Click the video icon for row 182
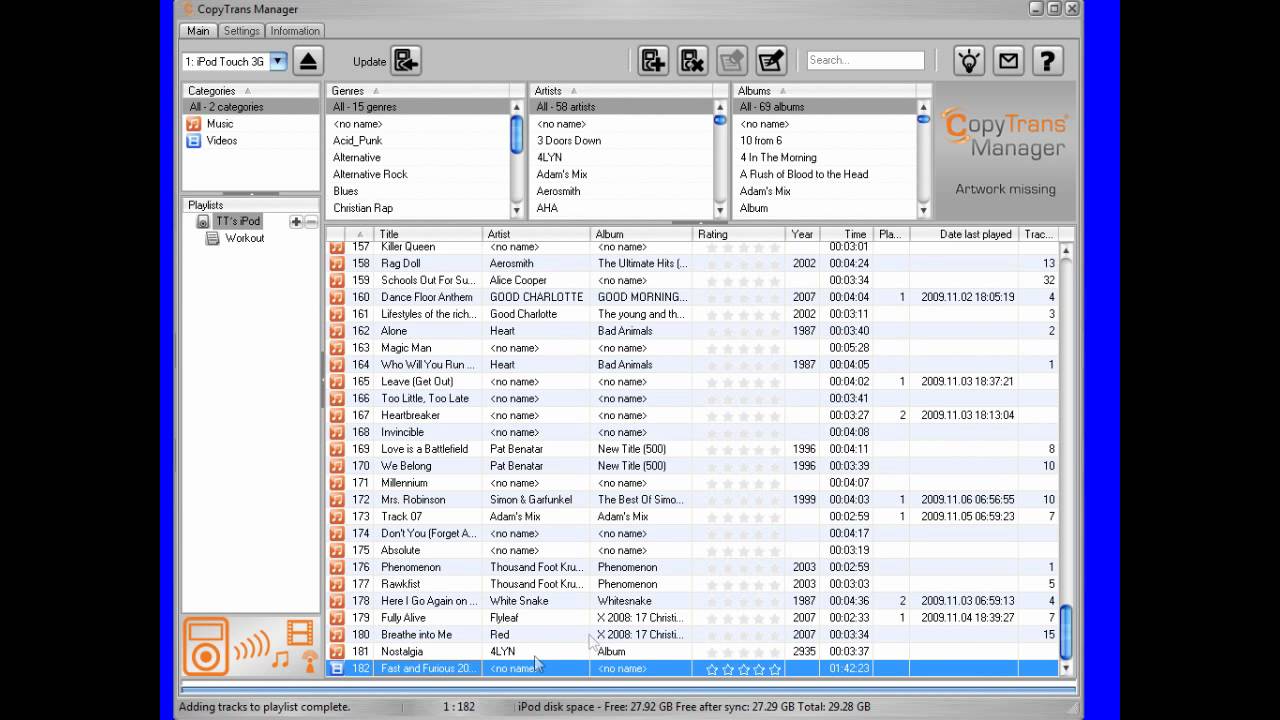The width and height of the screenshot is (1280, 720). coord(337,668)
